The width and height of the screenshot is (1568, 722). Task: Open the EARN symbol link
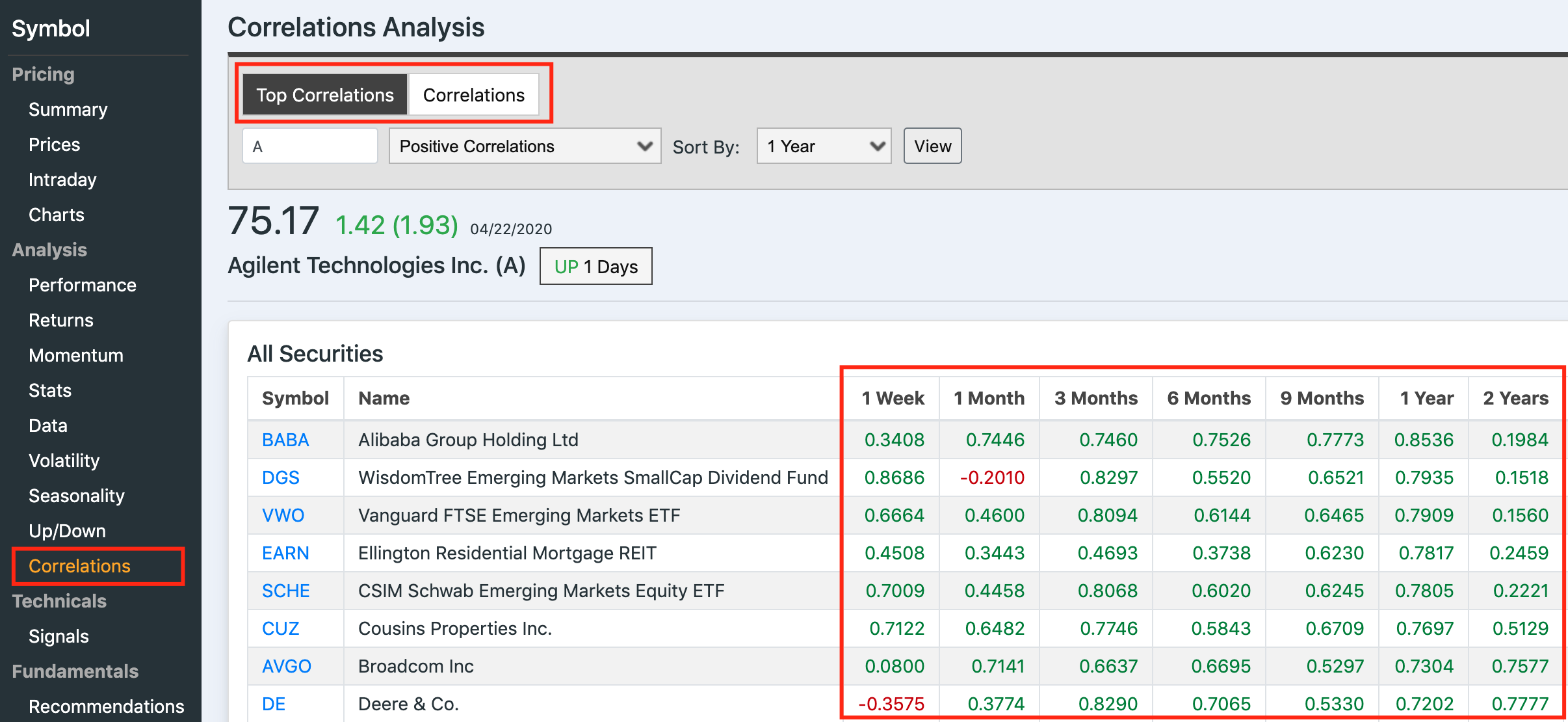pyautogui.click(x=285, y=553)
